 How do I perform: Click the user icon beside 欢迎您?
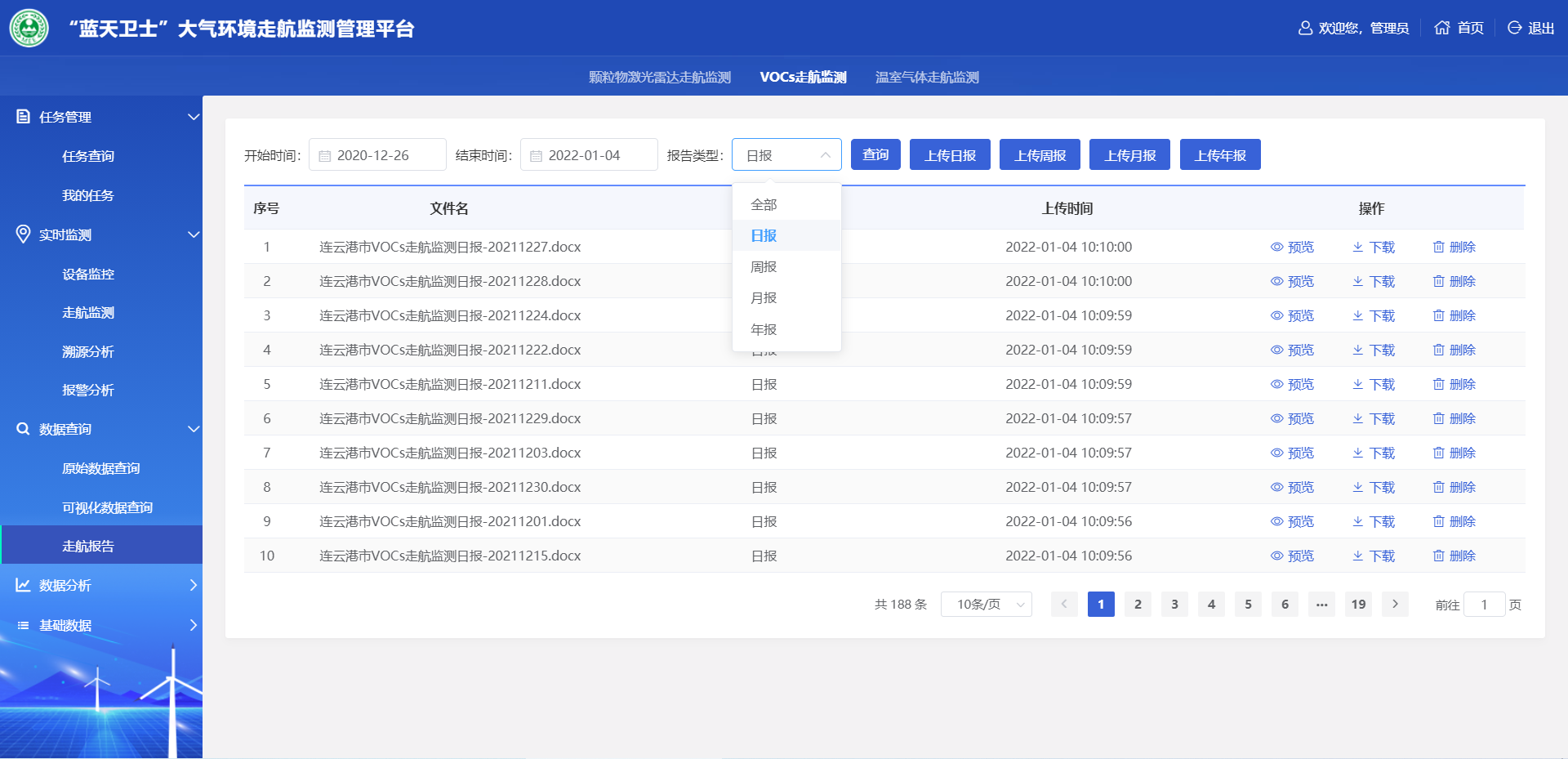(x=1305, y=28)
